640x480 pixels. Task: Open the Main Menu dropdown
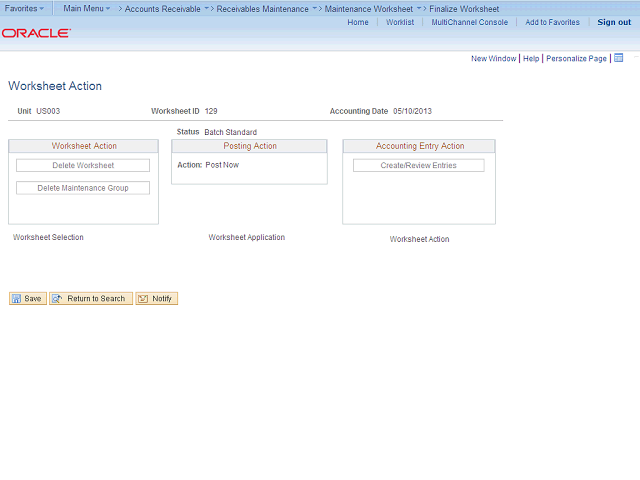(x=87, y=8)
